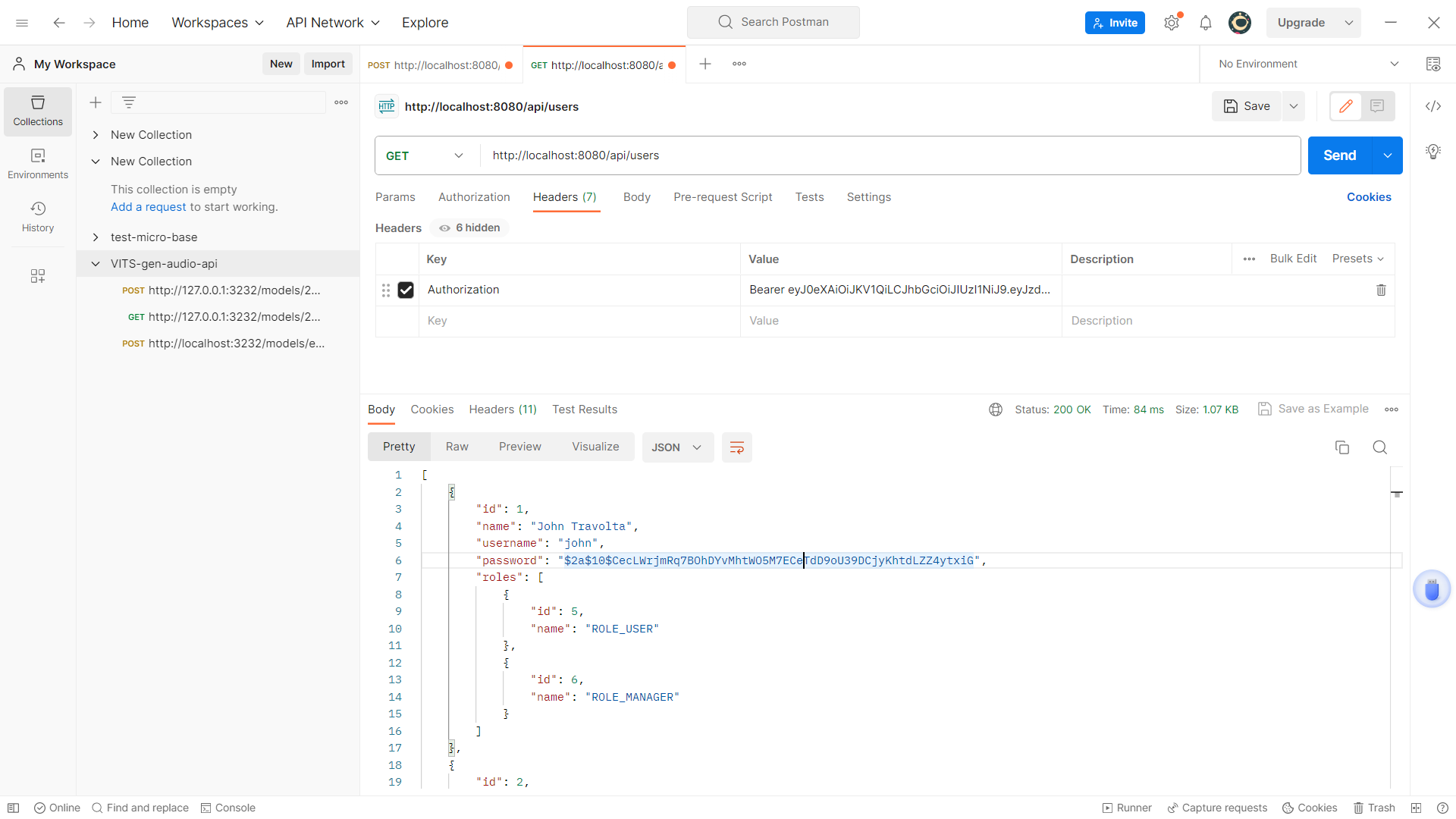
Task: Click the Send button
Action: click(1339, 155)
